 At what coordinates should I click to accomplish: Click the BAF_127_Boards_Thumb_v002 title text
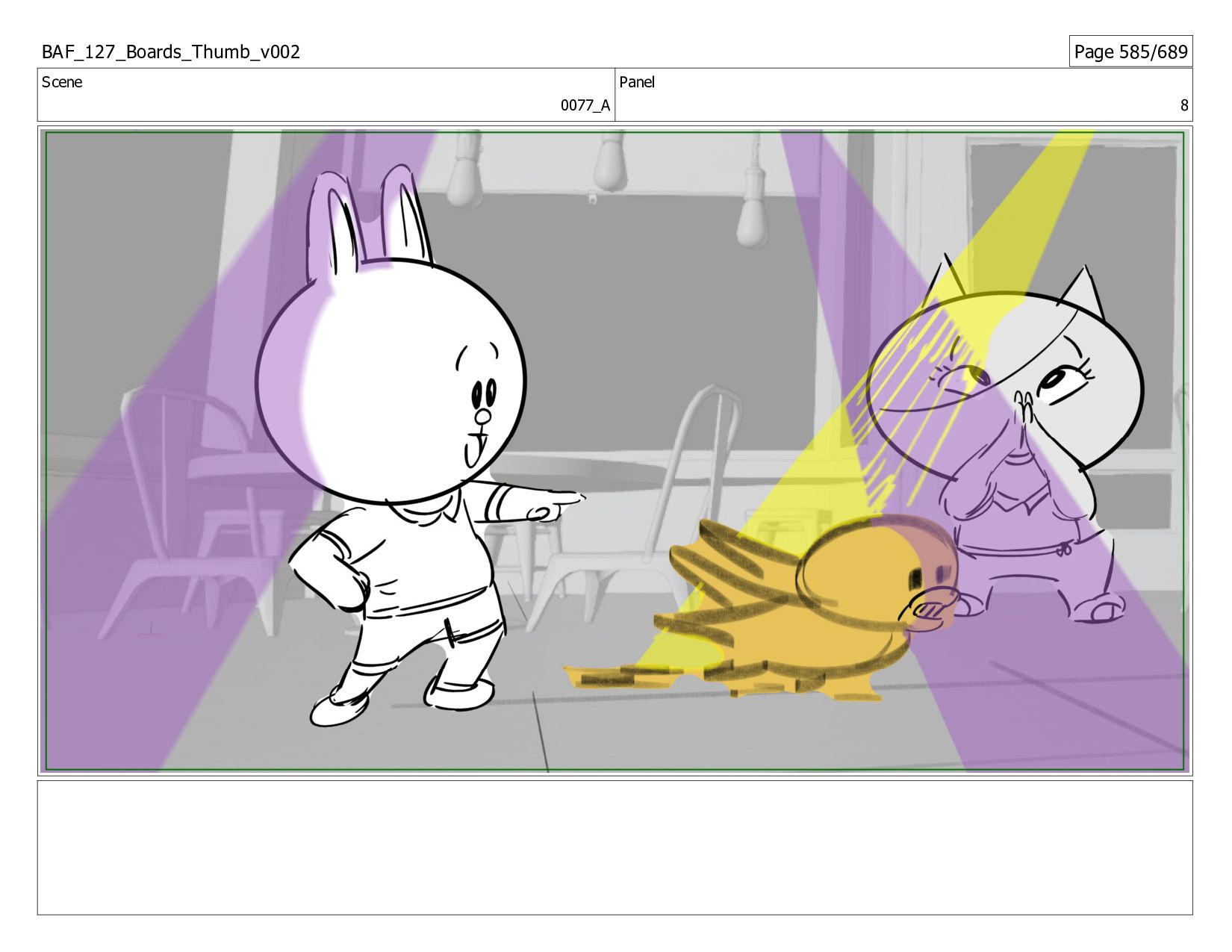click(x=171, y=52)
